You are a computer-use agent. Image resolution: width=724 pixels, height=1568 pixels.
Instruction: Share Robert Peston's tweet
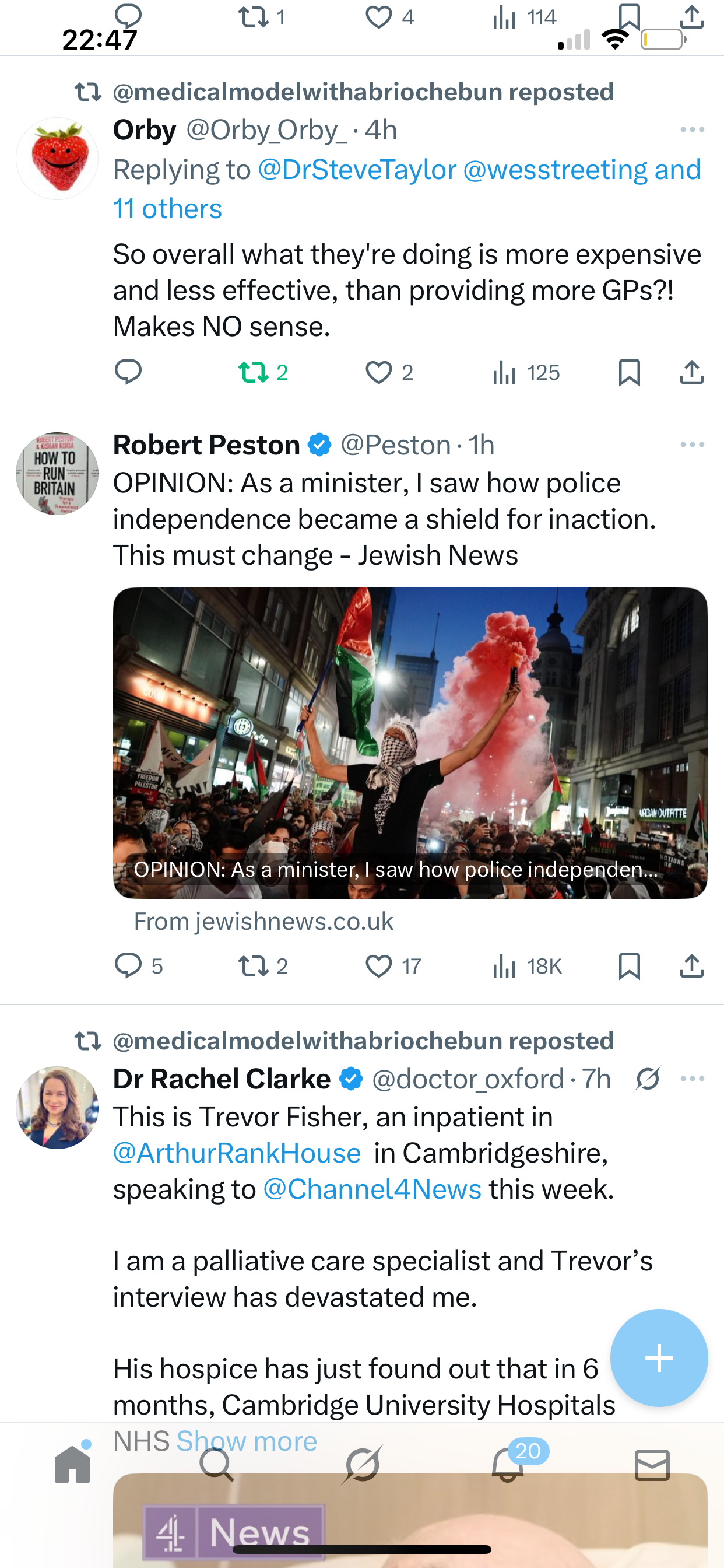click(691, 966)
